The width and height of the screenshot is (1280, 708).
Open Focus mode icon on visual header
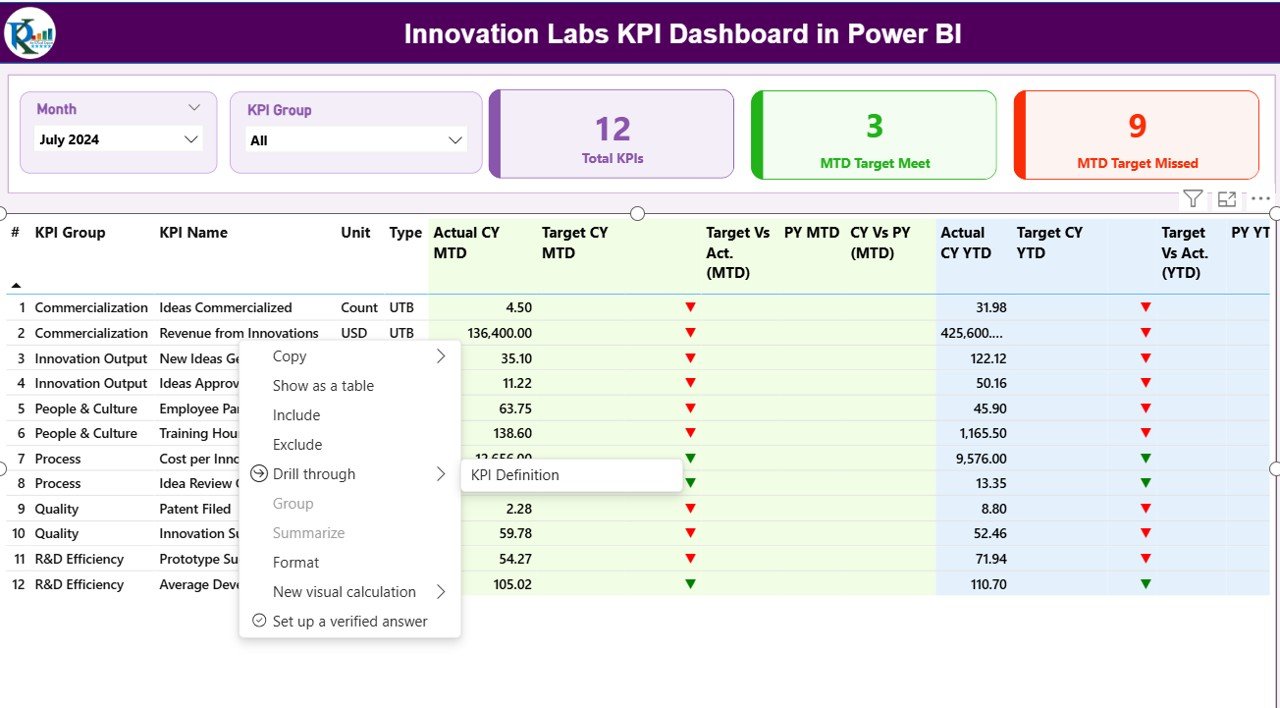(x=1227, y=199)
